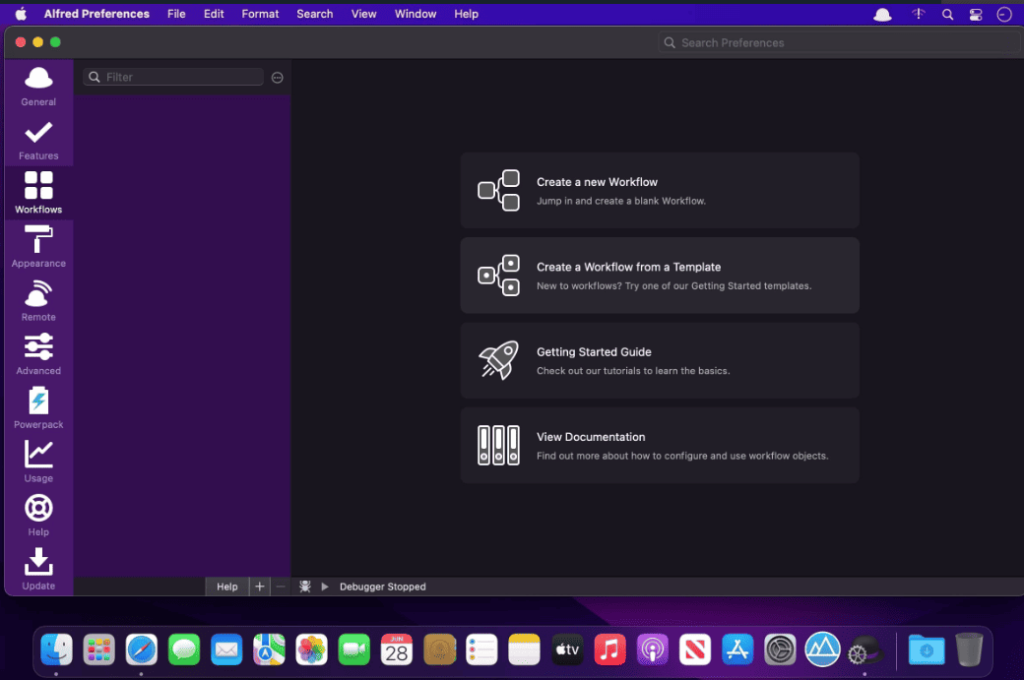Viewport: 1024px width, 680px height.
Task: Choose Create a Workflow from a Template
Action: tap(660, 276)
